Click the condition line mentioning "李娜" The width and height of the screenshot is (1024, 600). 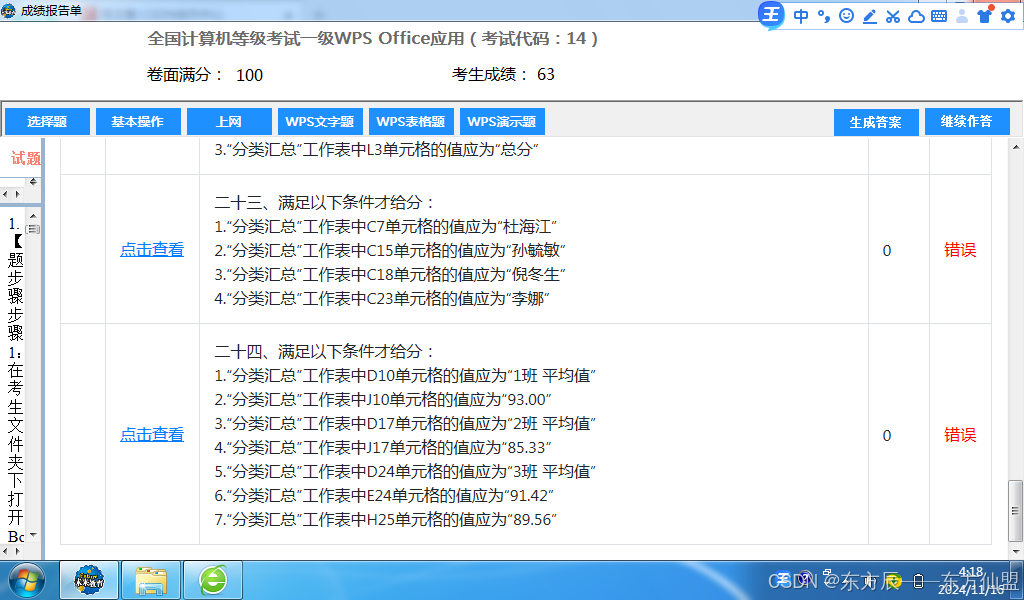click(x=381, y=299)
